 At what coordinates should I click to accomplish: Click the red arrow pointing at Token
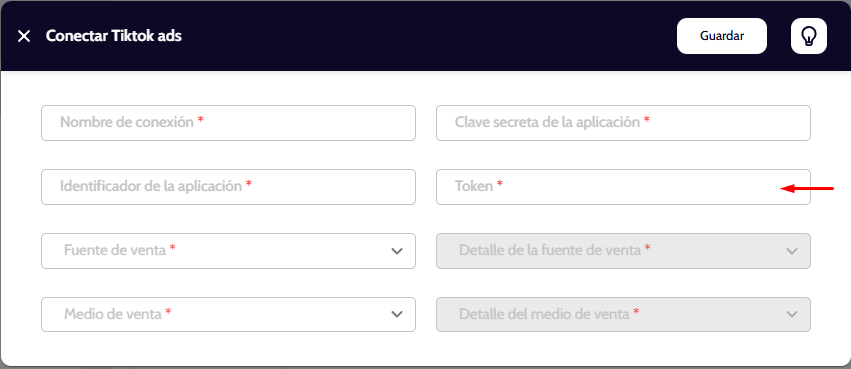806,189
